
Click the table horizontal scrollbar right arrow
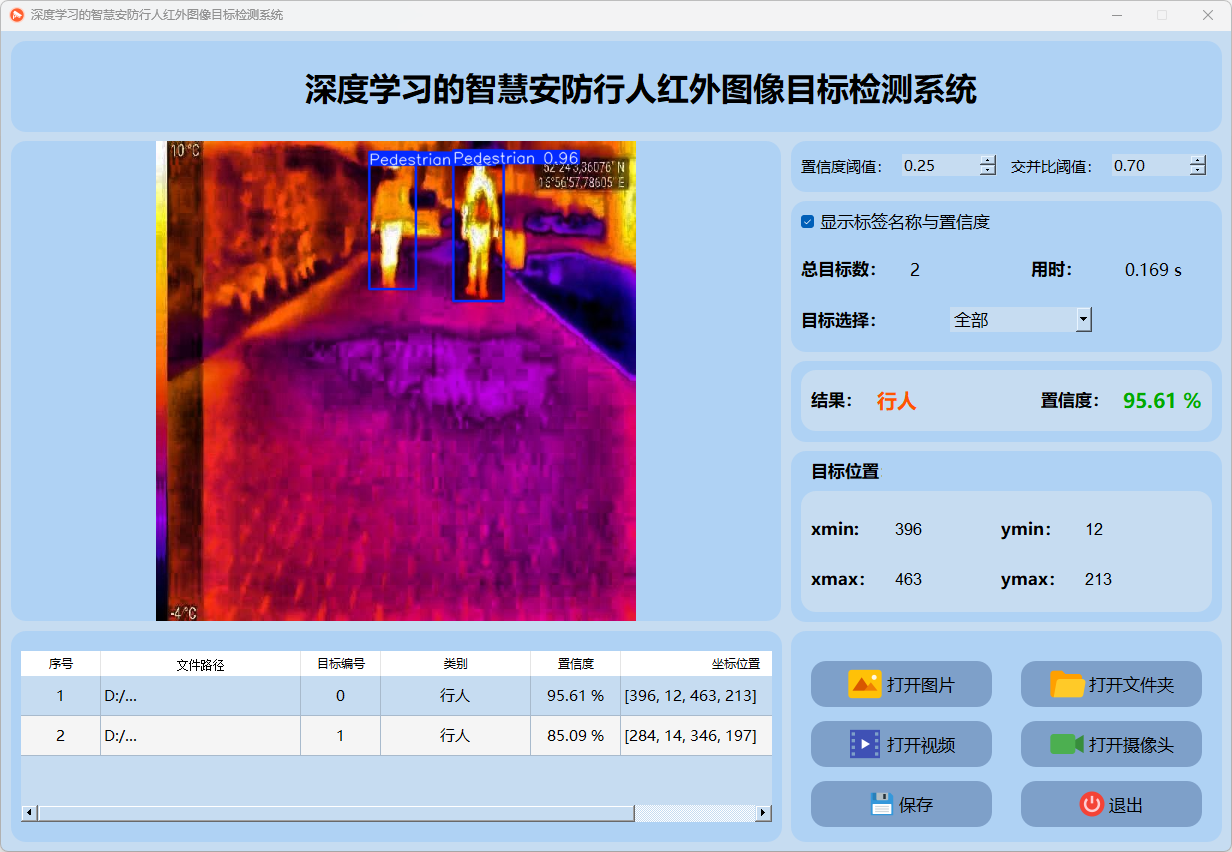point(763,813)
